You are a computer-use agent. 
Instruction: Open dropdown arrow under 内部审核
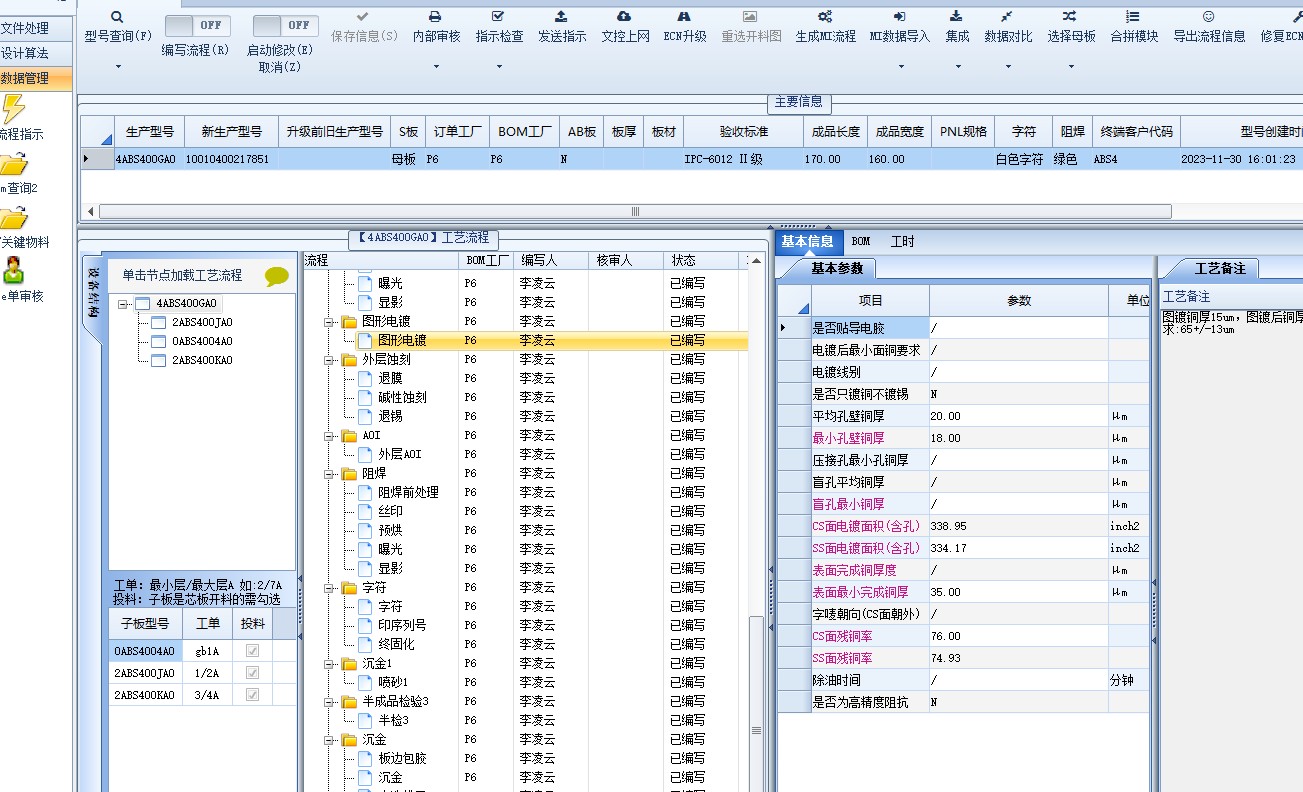[436, 67]
